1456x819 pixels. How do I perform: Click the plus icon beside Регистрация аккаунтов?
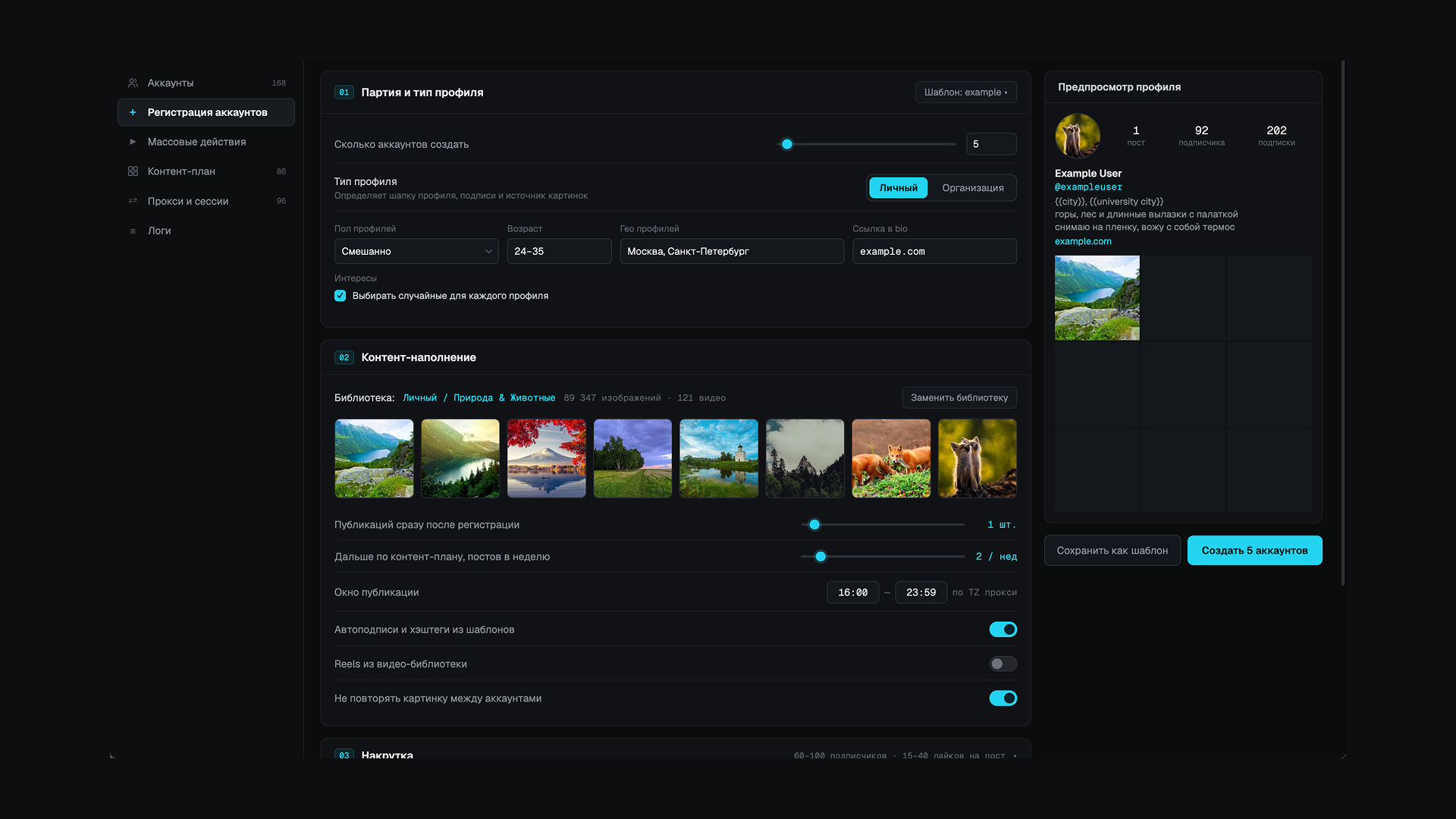[x=133, y=112]
